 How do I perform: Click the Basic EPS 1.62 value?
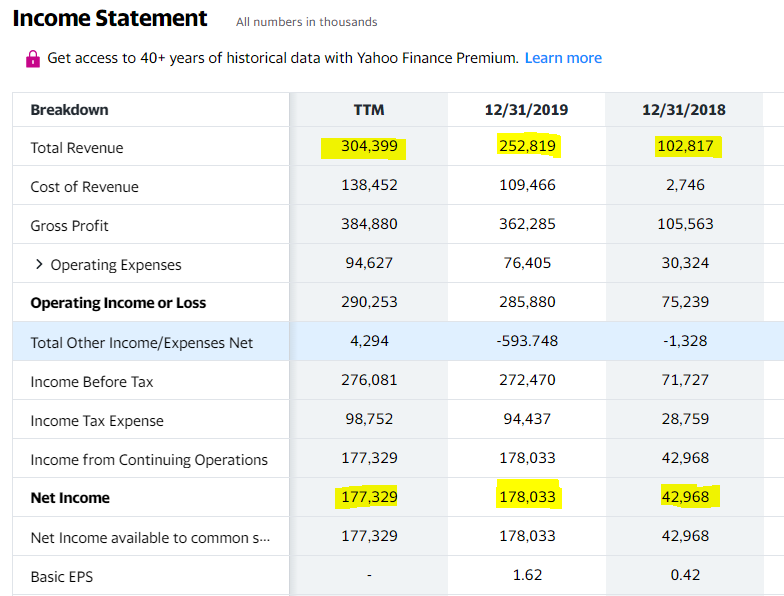click(x=526, y=575)
